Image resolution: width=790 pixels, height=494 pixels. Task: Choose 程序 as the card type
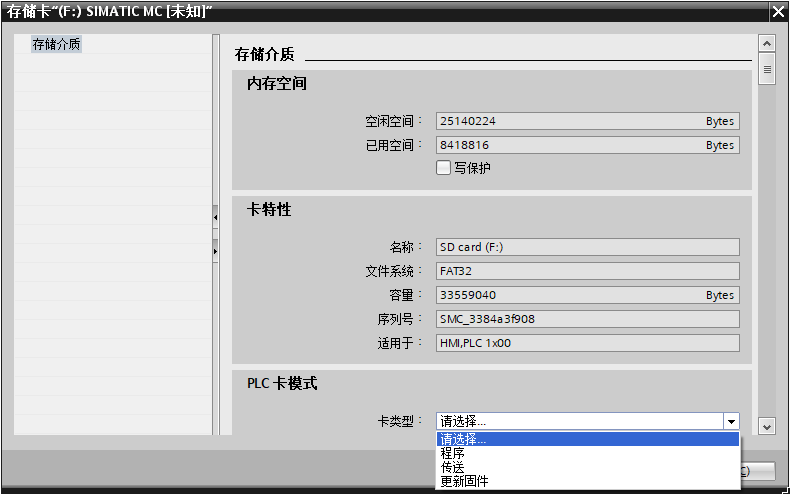587,453
